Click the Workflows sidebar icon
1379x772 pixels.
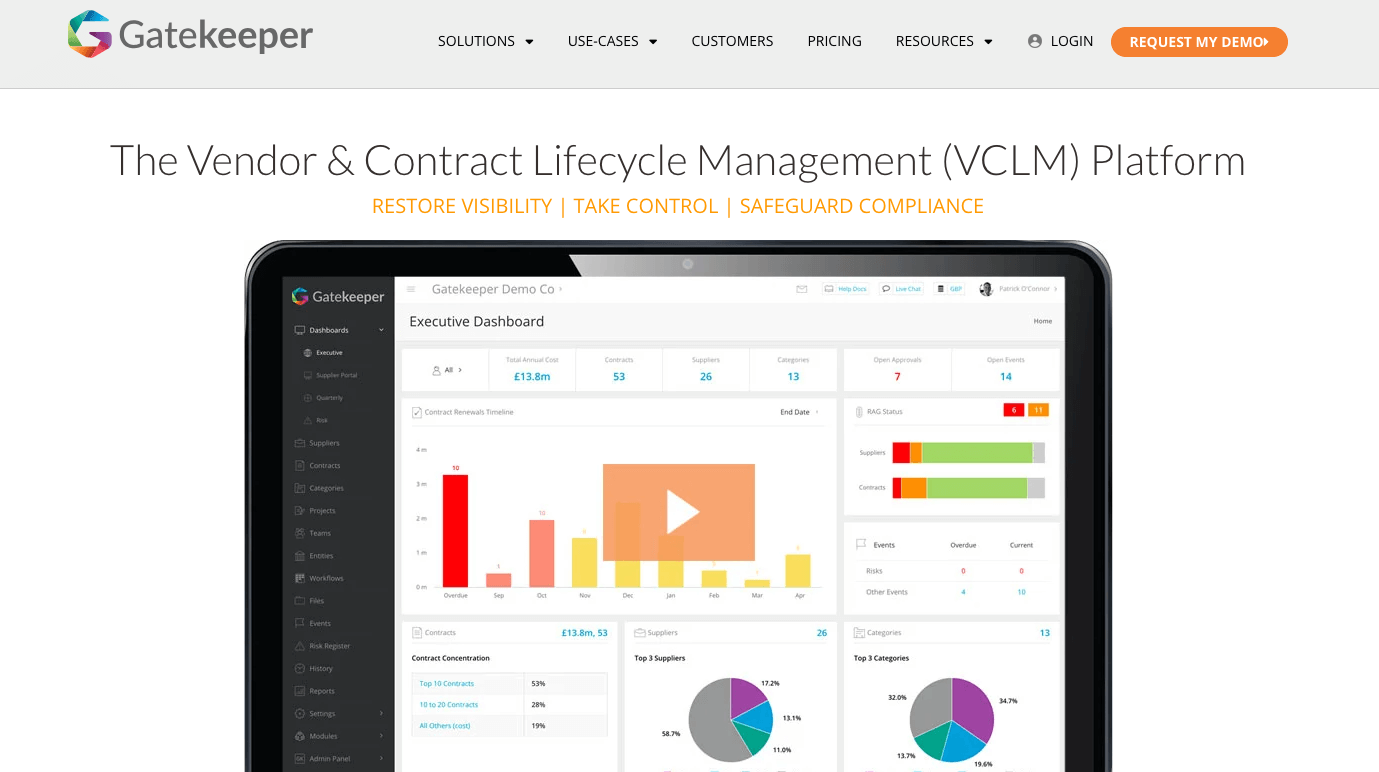[x=300, y=578]
